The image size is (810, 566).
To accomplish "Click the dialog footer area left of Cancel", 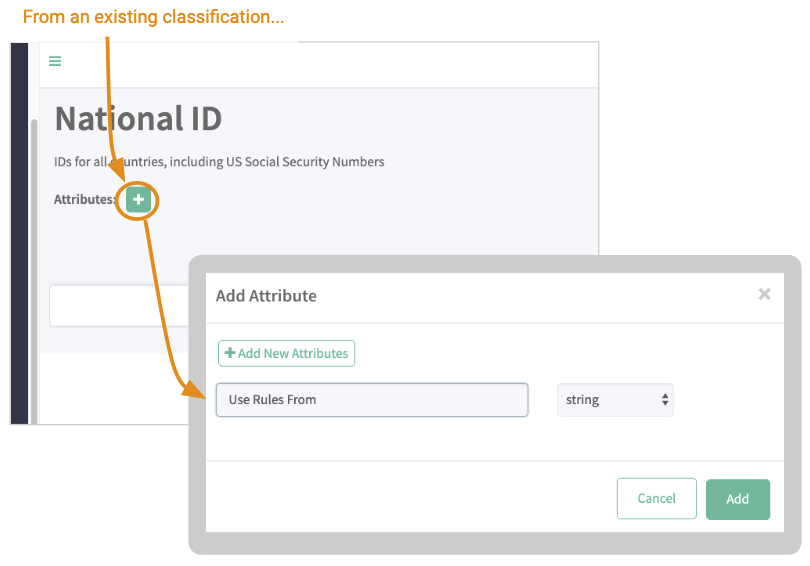I will coord(400,498).
